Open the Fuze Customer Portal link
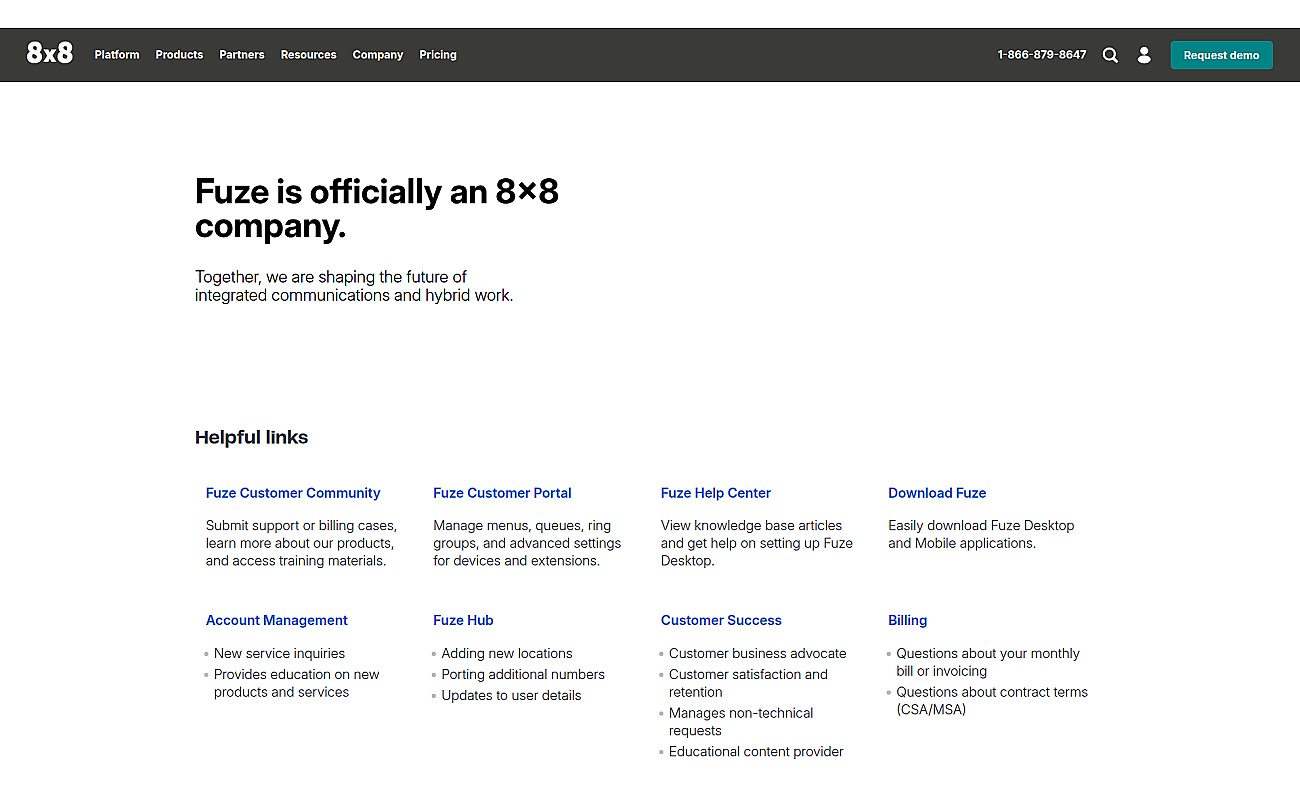Screen dimensions: 1300x788 (502, 493)
